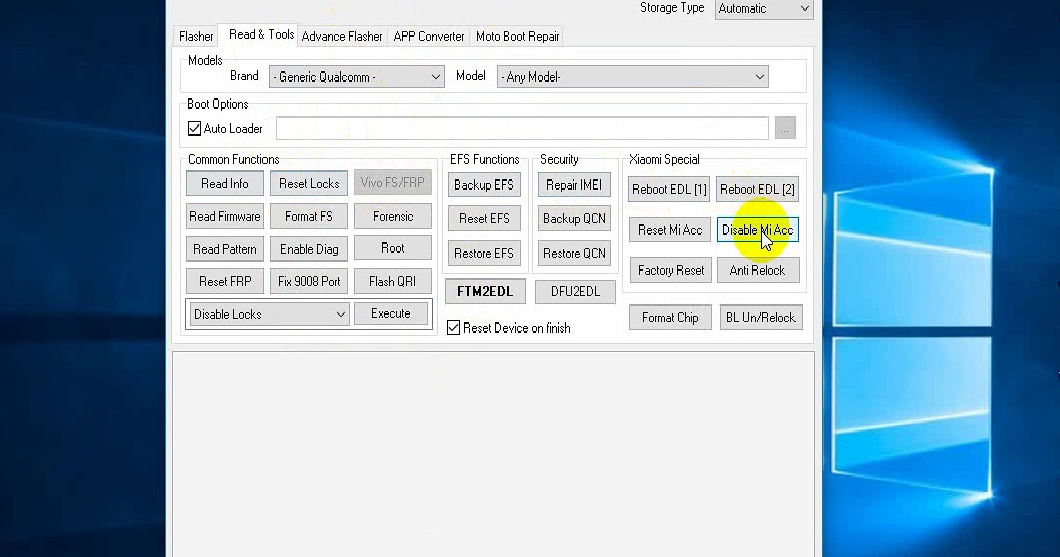Click the Reset FRP button
Viewport: 1060px width, 557px height.
pos(224,281)
